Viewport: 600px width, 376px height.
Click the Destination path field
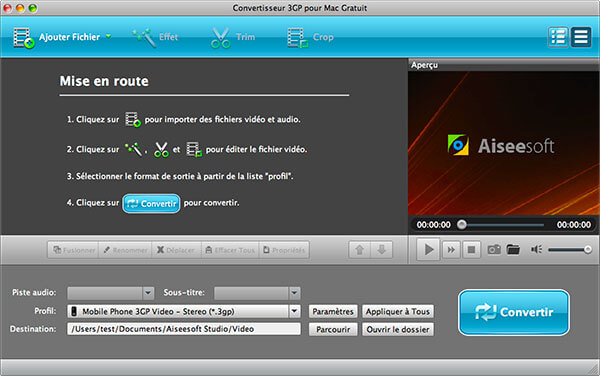click(x=184, y=329)
